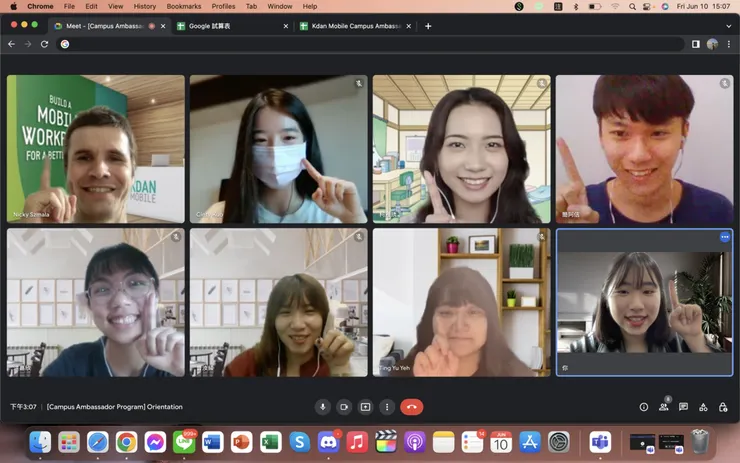This screenshot has width=740, height=463.
Task: Click the date and time Fri Jun 10
Action: pyautogui.click(x=703, y=6)
